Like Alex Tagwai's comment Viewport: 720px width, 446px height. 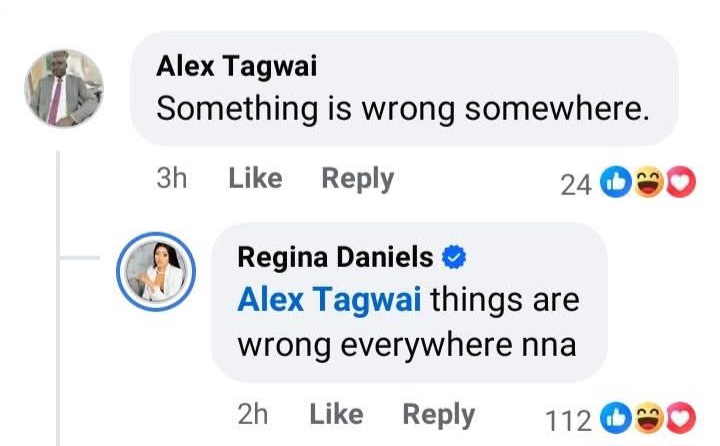coord(255,179)
